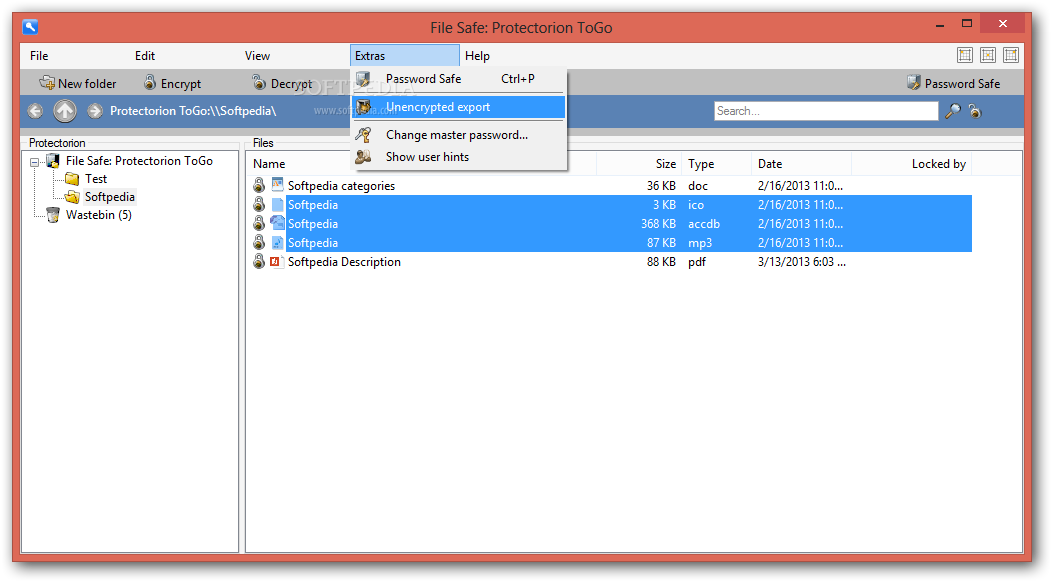Click the middle layout icon at top right
This screenshot has height=582, width=1052.
click(988, 55)
